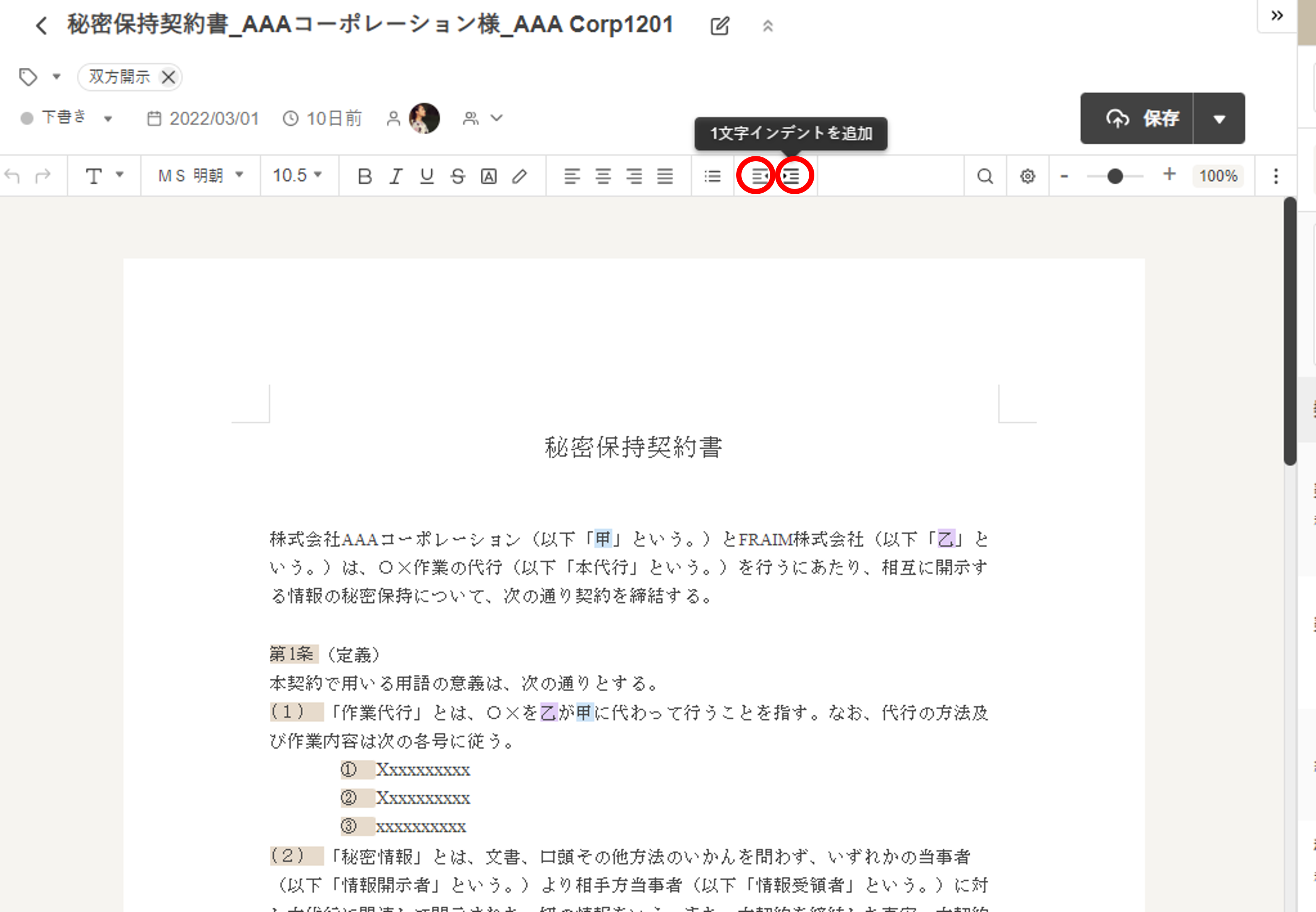Open dropdown arrow next to 保存
Viewport: 1316px width, 912px height.
click(1219, 119)
